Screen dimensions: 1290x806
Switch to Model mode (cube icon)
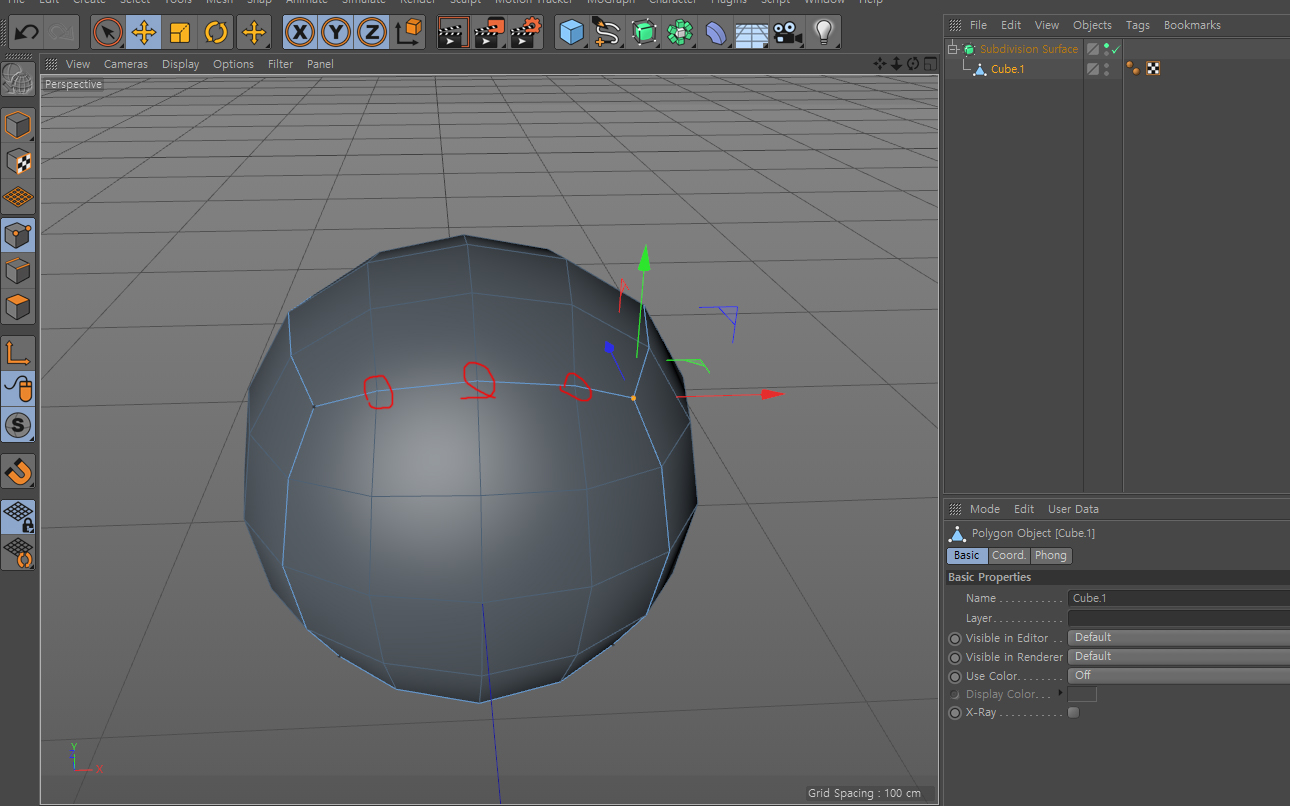pos(18,126)
